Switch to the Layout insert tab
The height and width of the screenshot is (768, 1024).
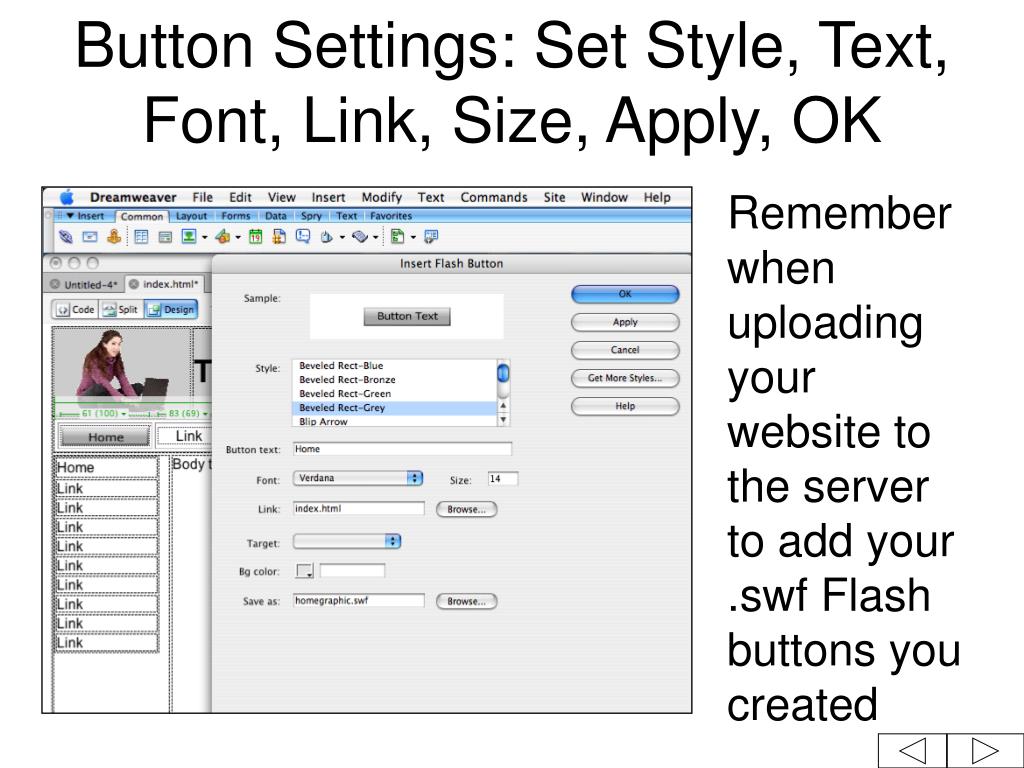[191, 216]
